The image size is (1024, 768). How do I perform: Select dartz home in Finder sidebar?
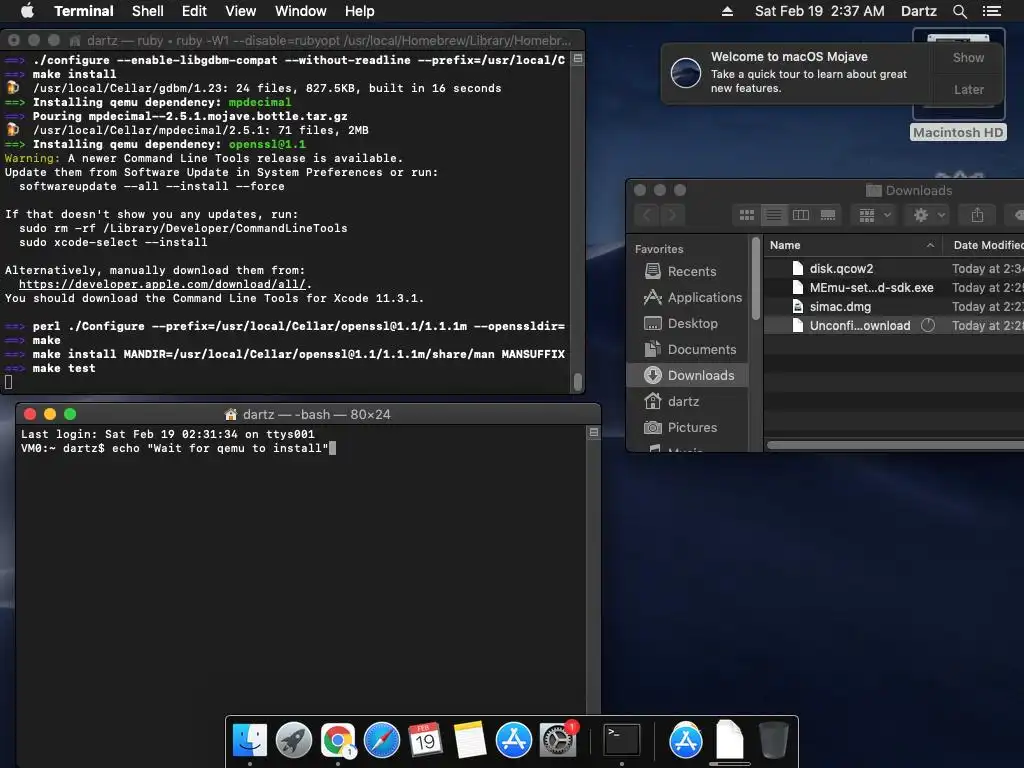pos(687,401)
